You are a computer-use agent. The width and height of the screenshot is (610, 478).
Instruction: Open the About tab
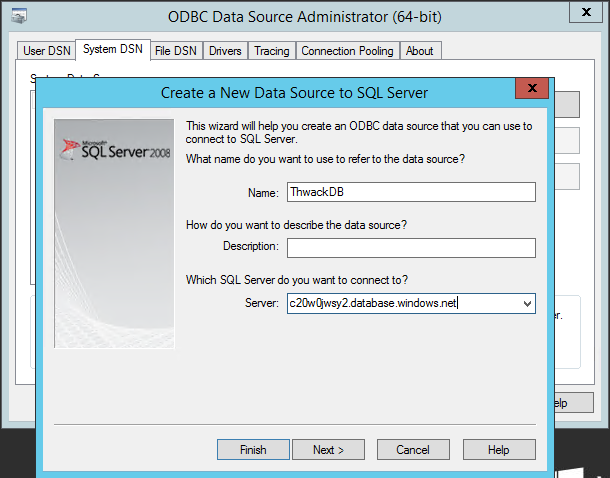point(419,51)
